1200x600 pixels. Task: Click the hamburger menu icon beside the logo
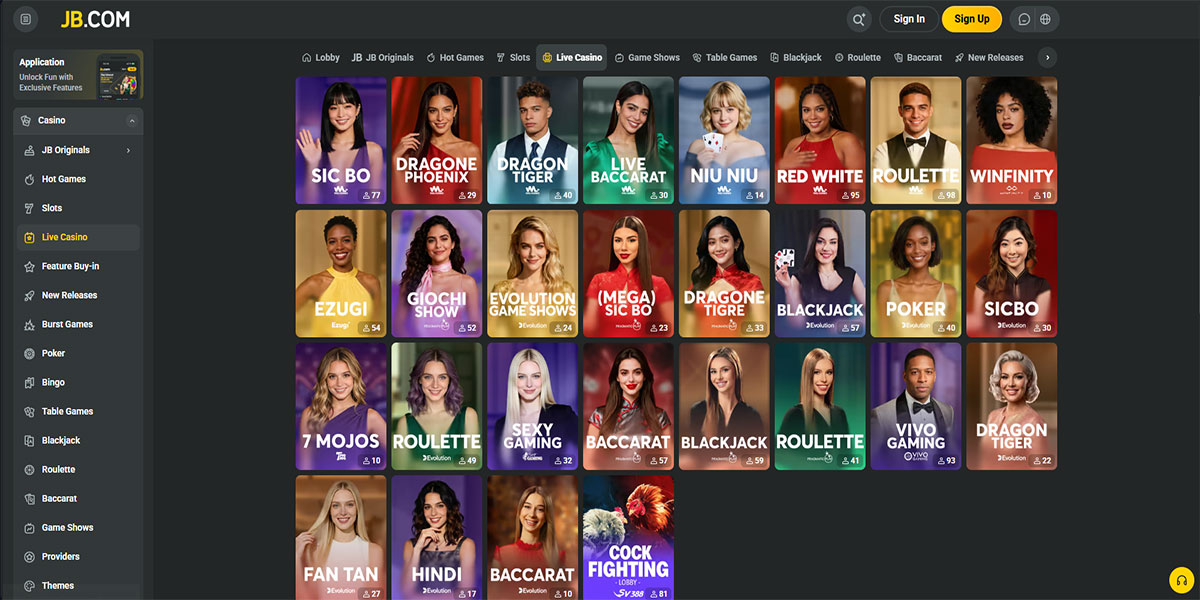tap(25, 19)
